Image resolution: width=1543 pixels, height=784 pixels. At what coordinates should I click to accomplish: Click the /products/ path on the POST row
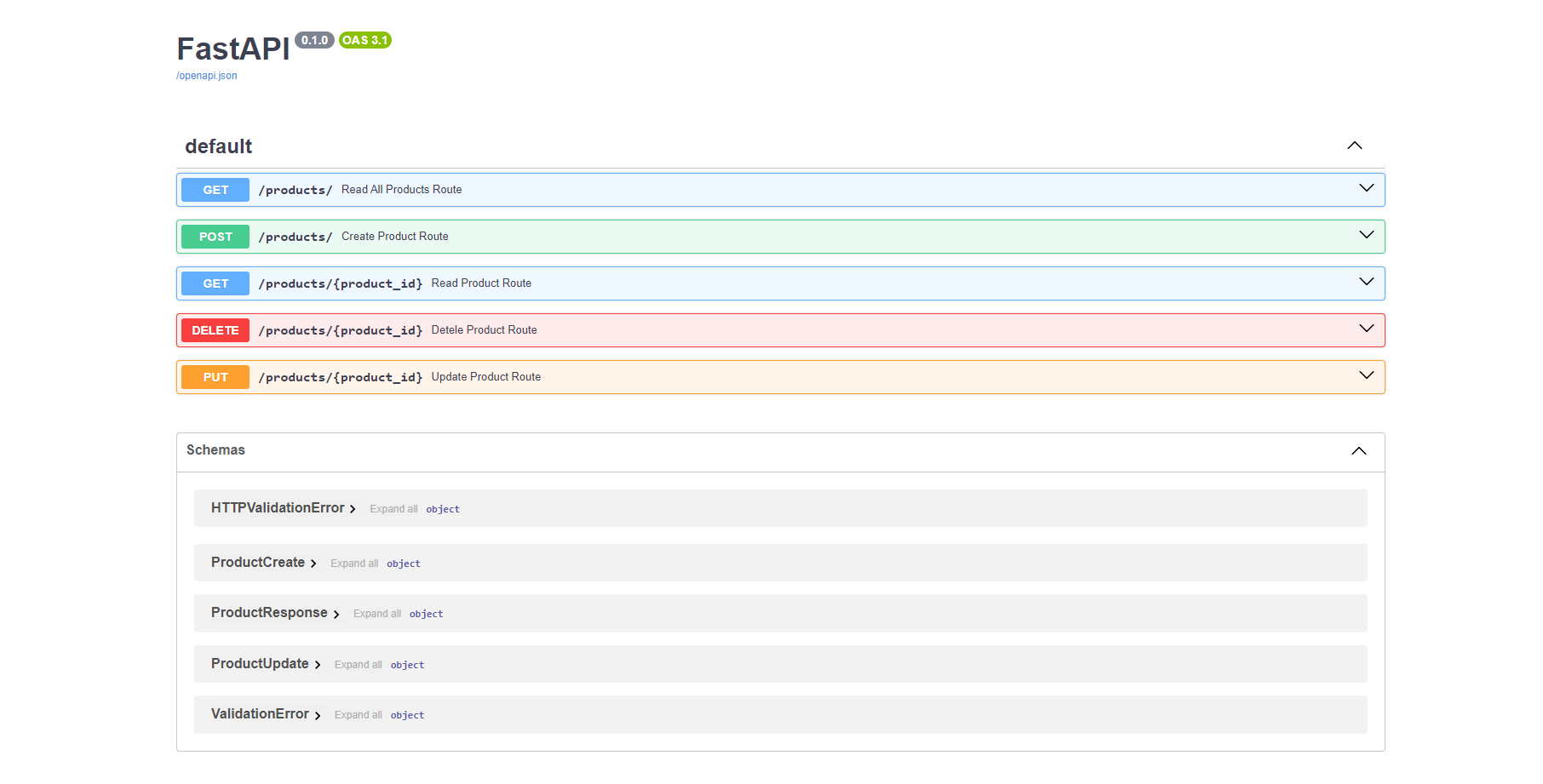tap(295, 237)
